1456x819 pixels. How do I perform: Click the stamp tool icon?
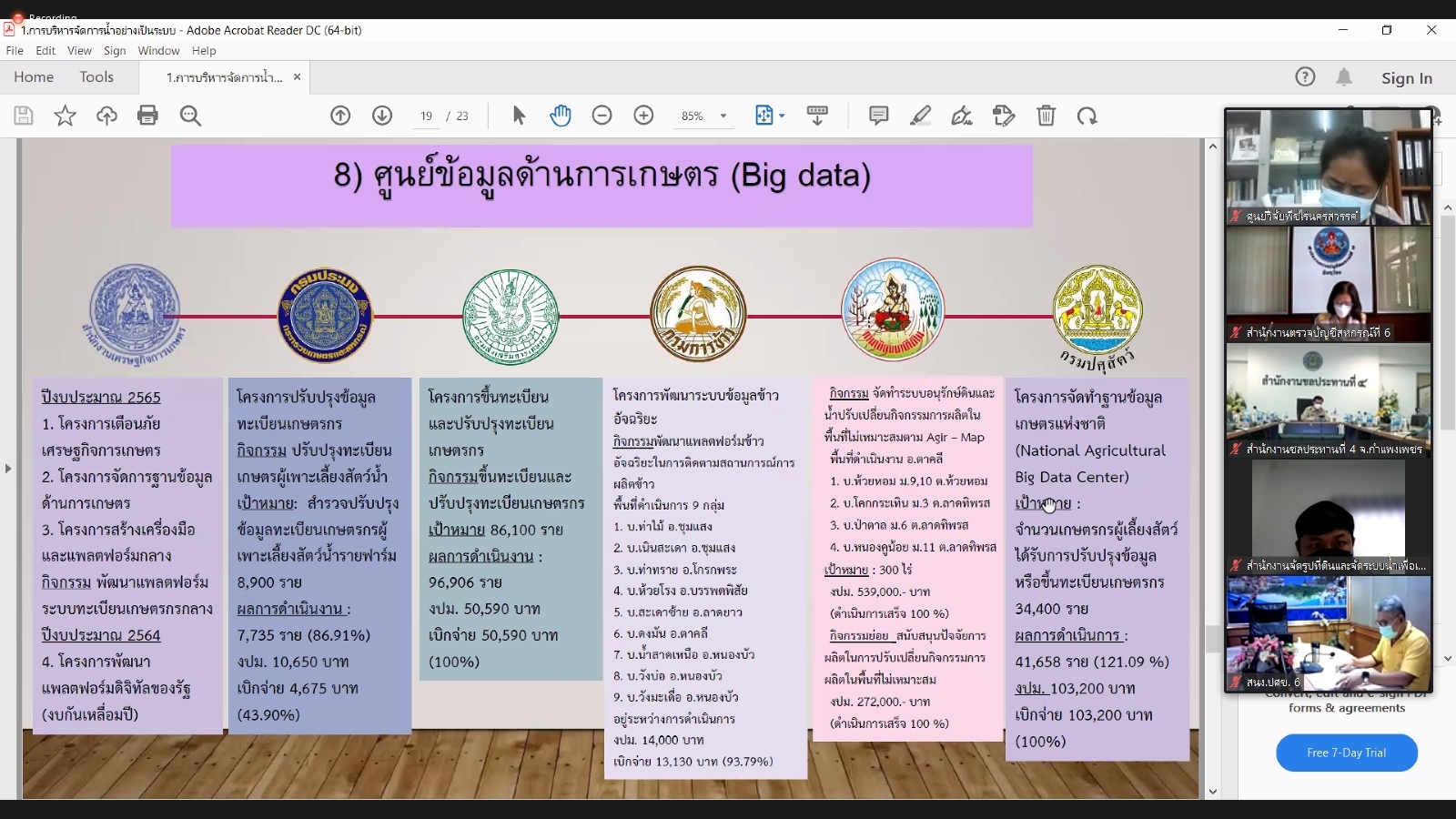1004,116
